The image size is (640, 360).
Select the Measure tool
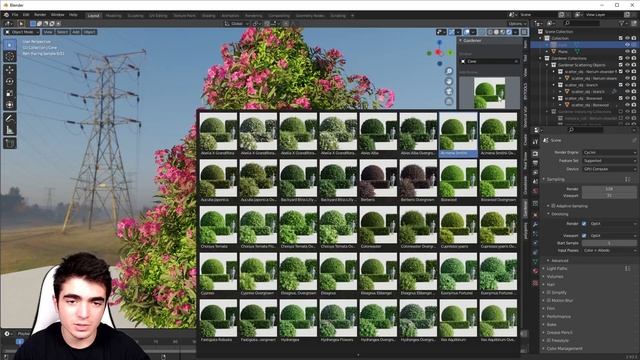pyautogui.click(x=10, y=130)
